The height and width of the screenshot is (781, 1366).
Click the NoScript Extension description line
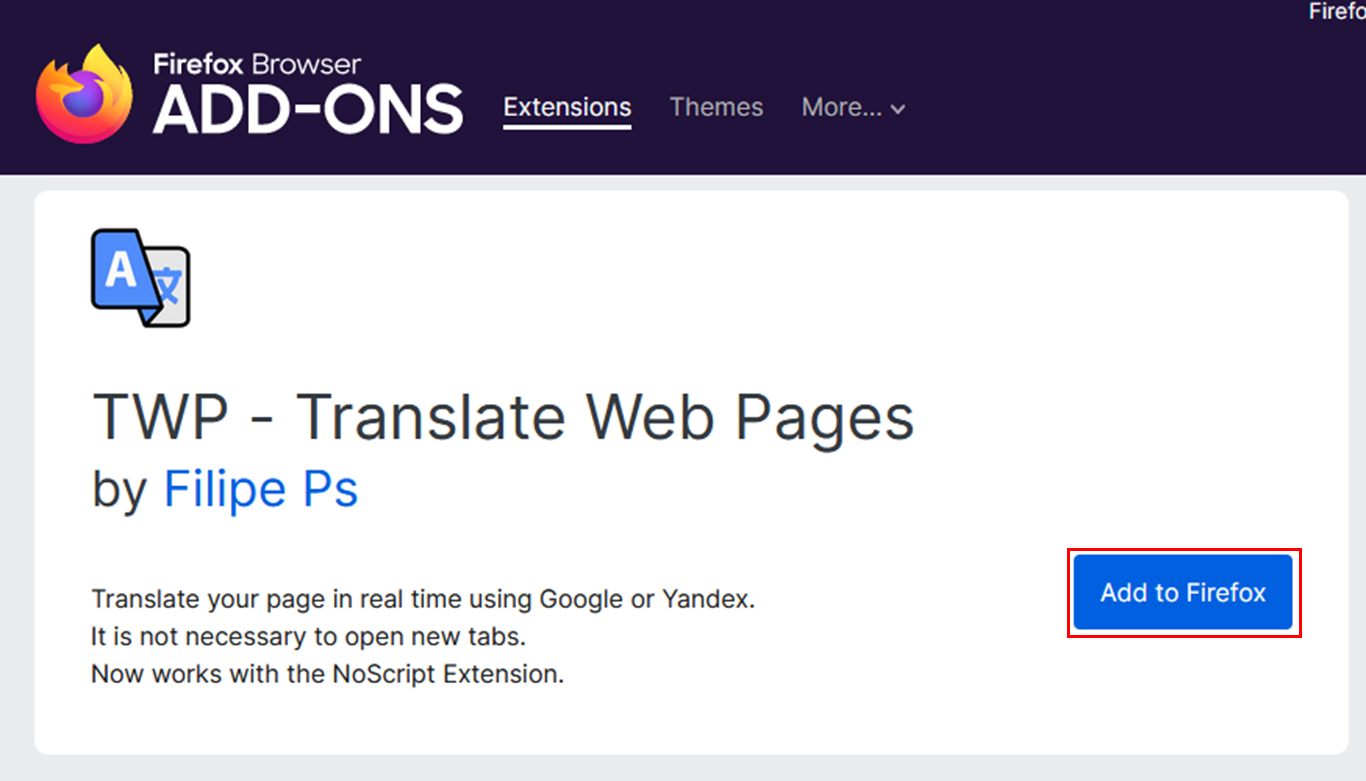pos(327,674)
